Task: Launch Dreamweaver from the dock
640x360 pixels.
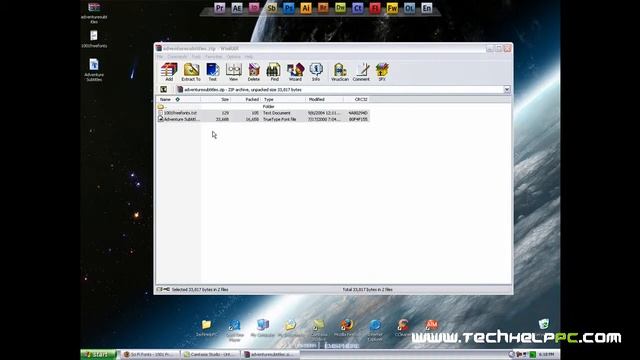Action: [x=340, y=8]
